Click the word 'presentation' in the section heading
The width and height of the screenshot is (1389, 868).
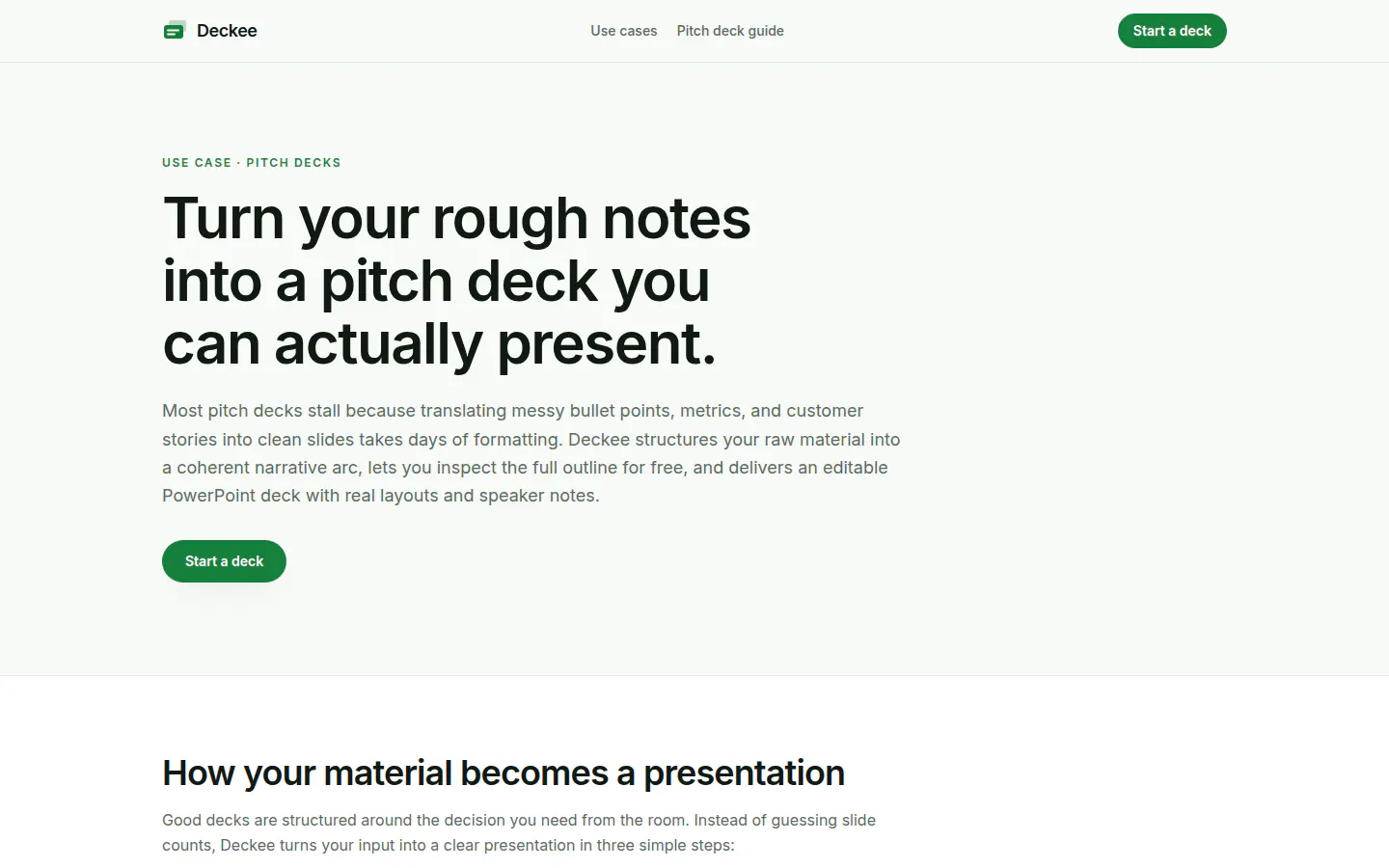[744, 773]
